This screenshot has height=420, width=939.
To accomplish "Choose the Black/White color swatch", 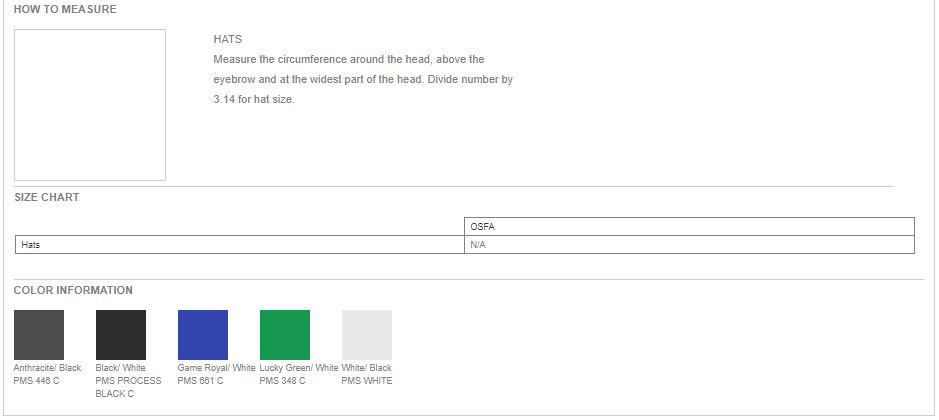I will point(121,335).
